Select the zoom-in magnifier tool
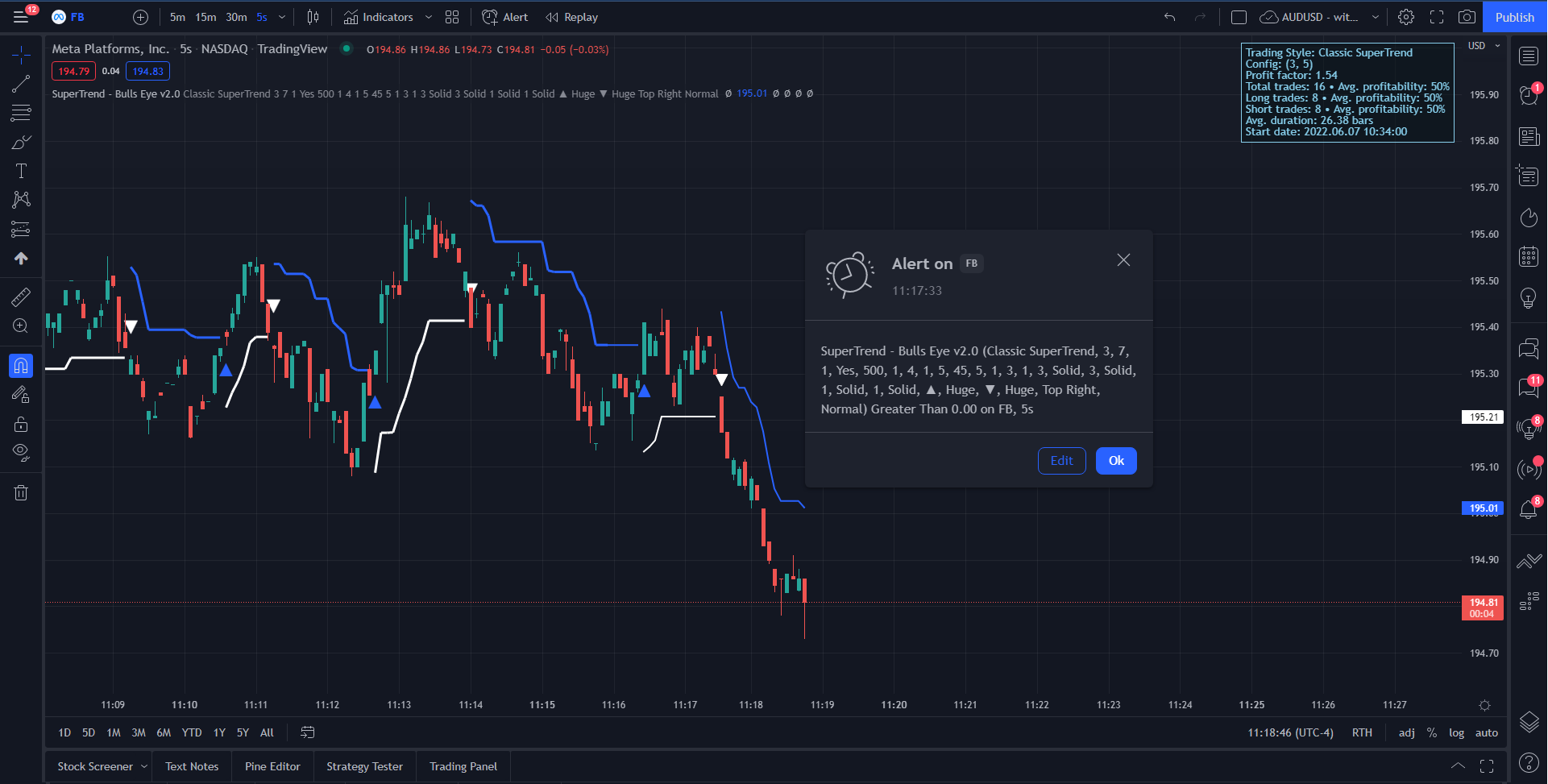1548x784 pixels. 21,326
